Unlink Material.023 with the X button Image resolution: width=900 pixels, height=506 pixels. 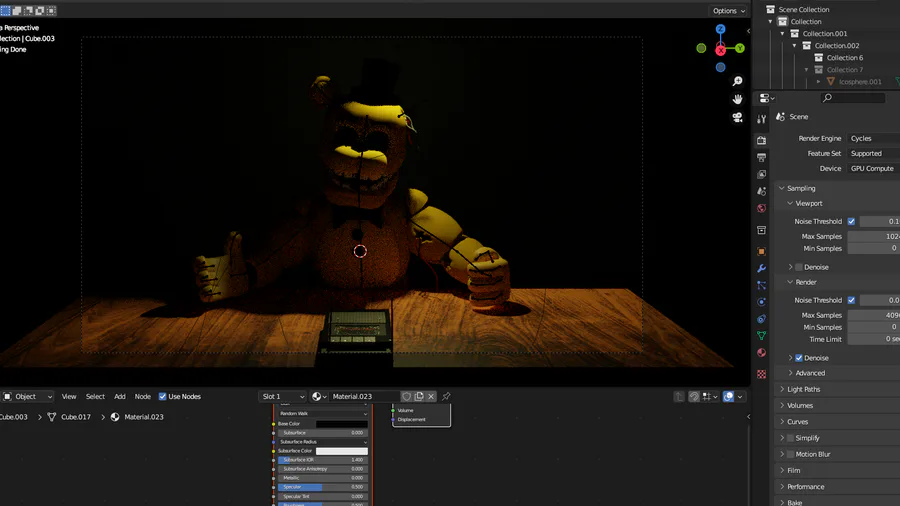click(x=431, y=396)
